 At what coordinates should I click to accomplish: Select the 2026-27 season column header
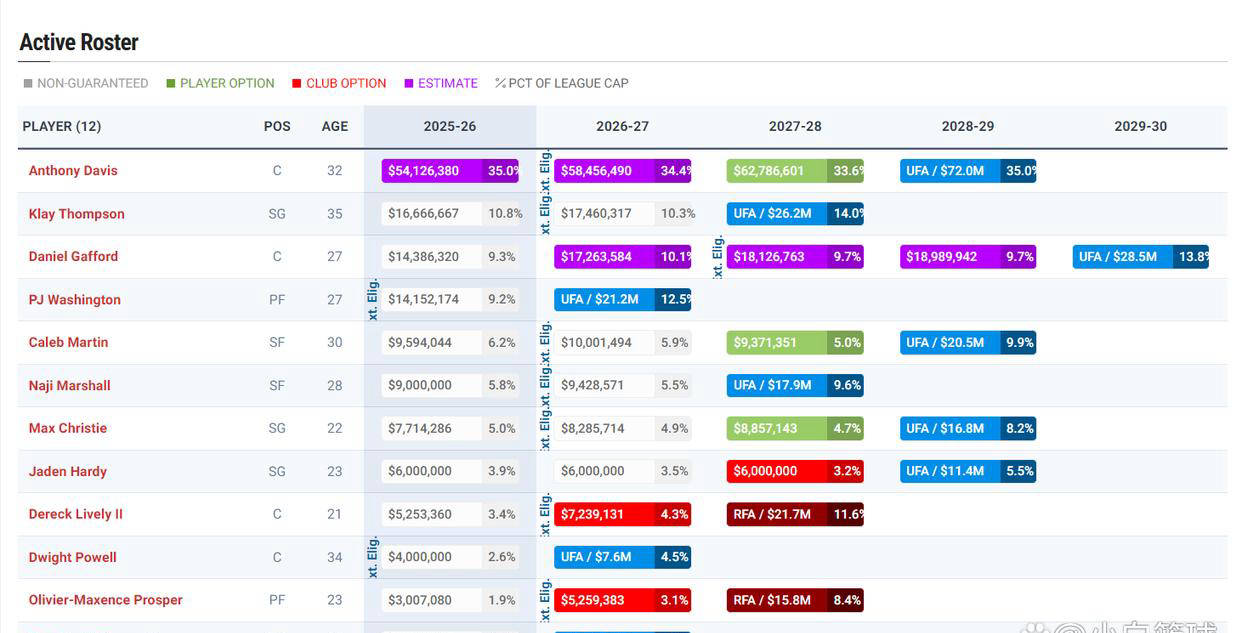[622, 127]
